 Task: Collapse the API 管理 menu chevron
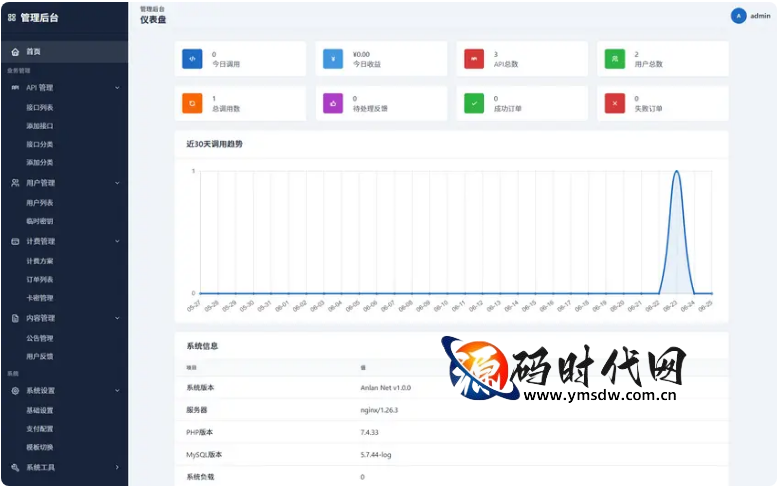pyautogui.click(x=117, y=87)
